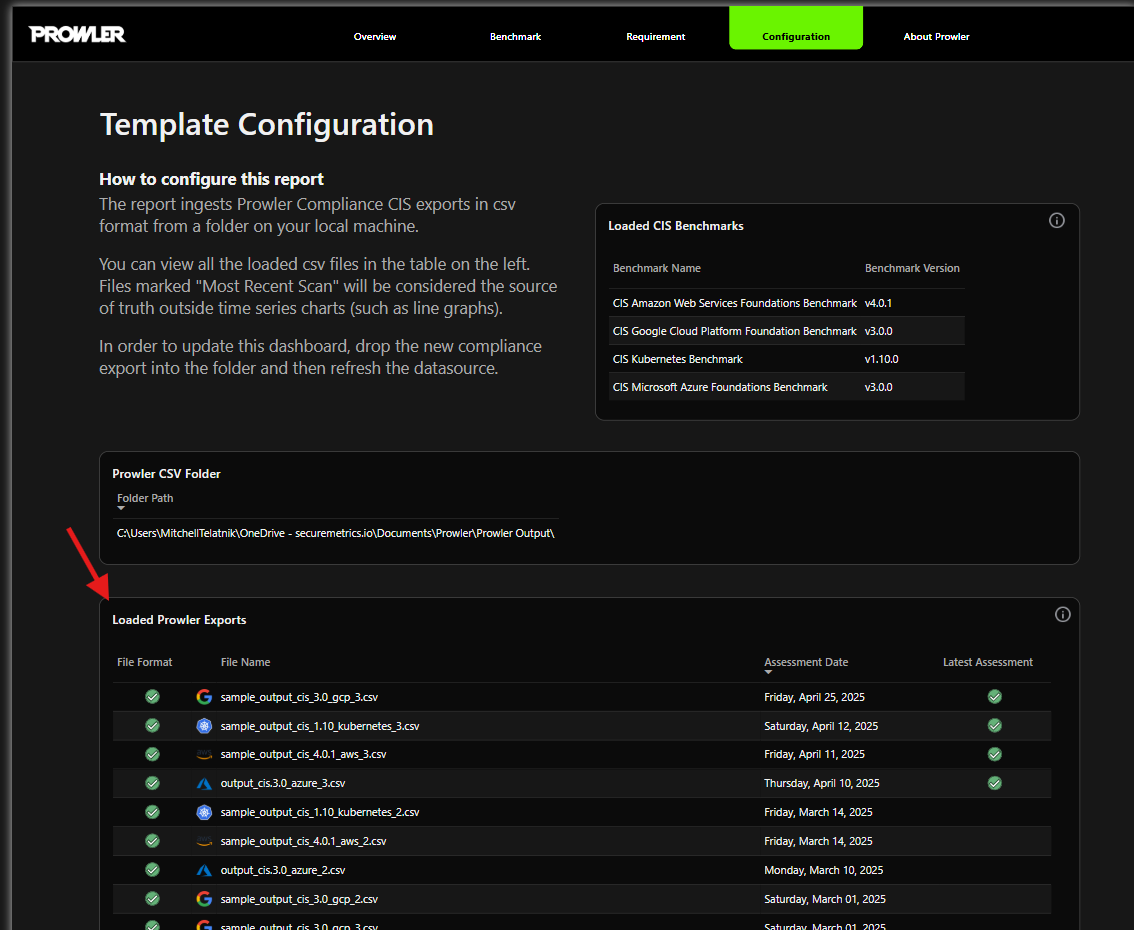Viewport: 1134px width, 930px height.
Task: Select file sample_output_cis_4.0.1_aws_2.csv
Action: pyautogui.click(x=303, y=841)
